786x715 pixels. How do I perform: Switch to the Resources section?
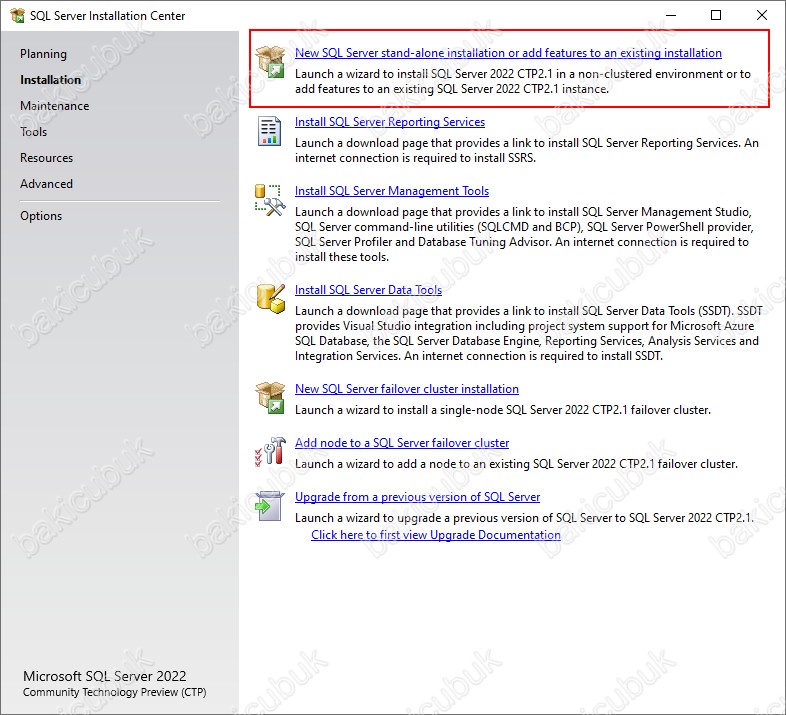pos(47,158)
